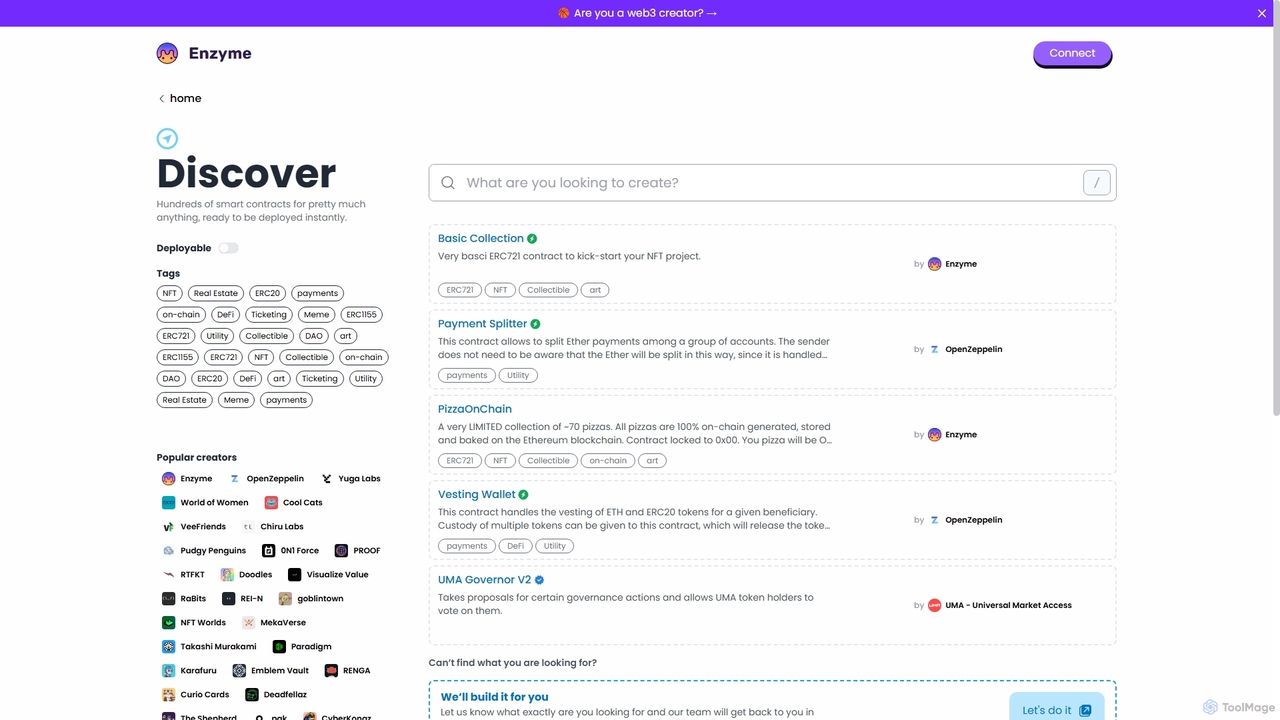Click the magnifier icon in the search bar
The width and height of the screenshot is (1280, 720).
coord(448,183)
